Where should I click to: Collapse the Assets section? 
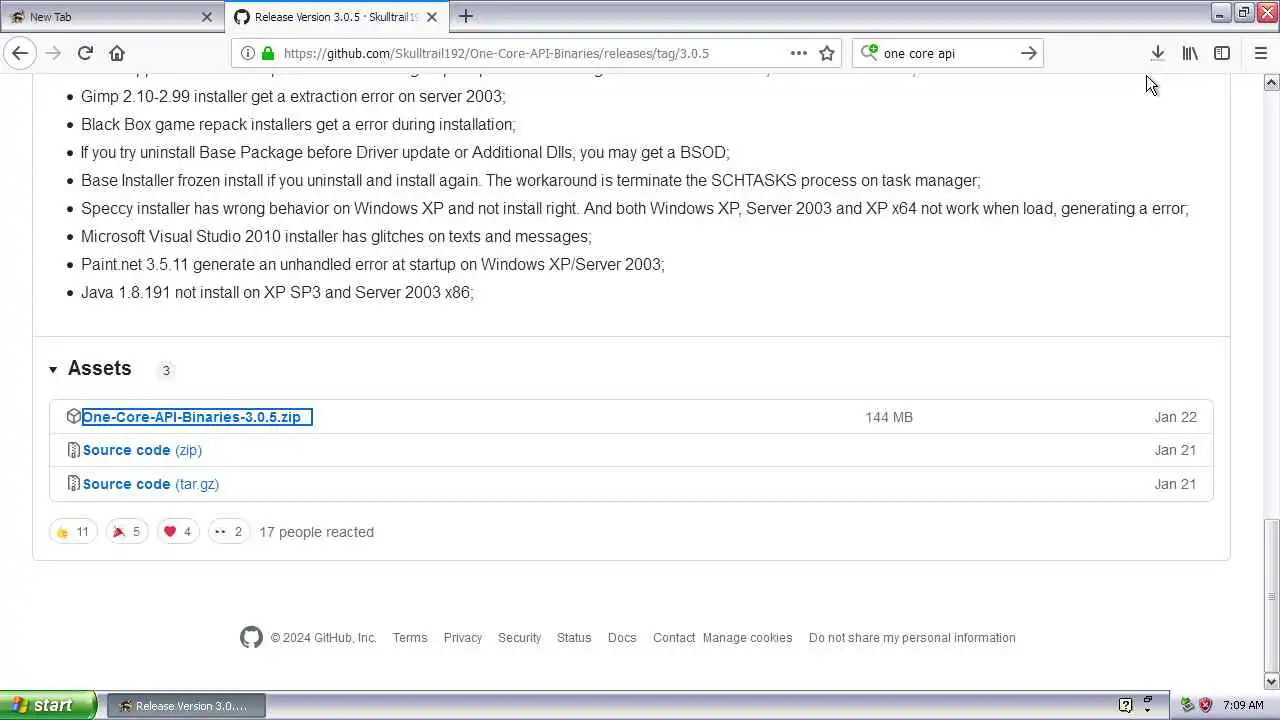coord(53,370)
